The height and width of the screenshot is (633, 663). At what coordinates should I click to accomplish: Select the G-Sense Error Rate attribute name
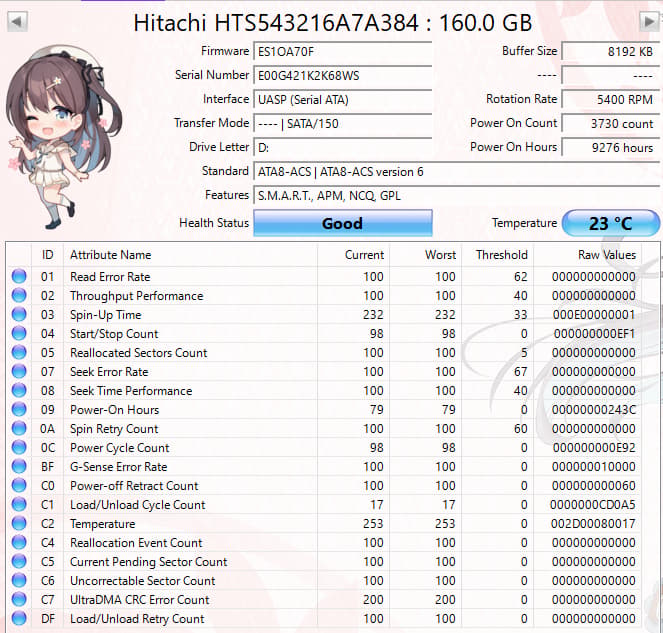pyautogui.click(x=119, y=466)
